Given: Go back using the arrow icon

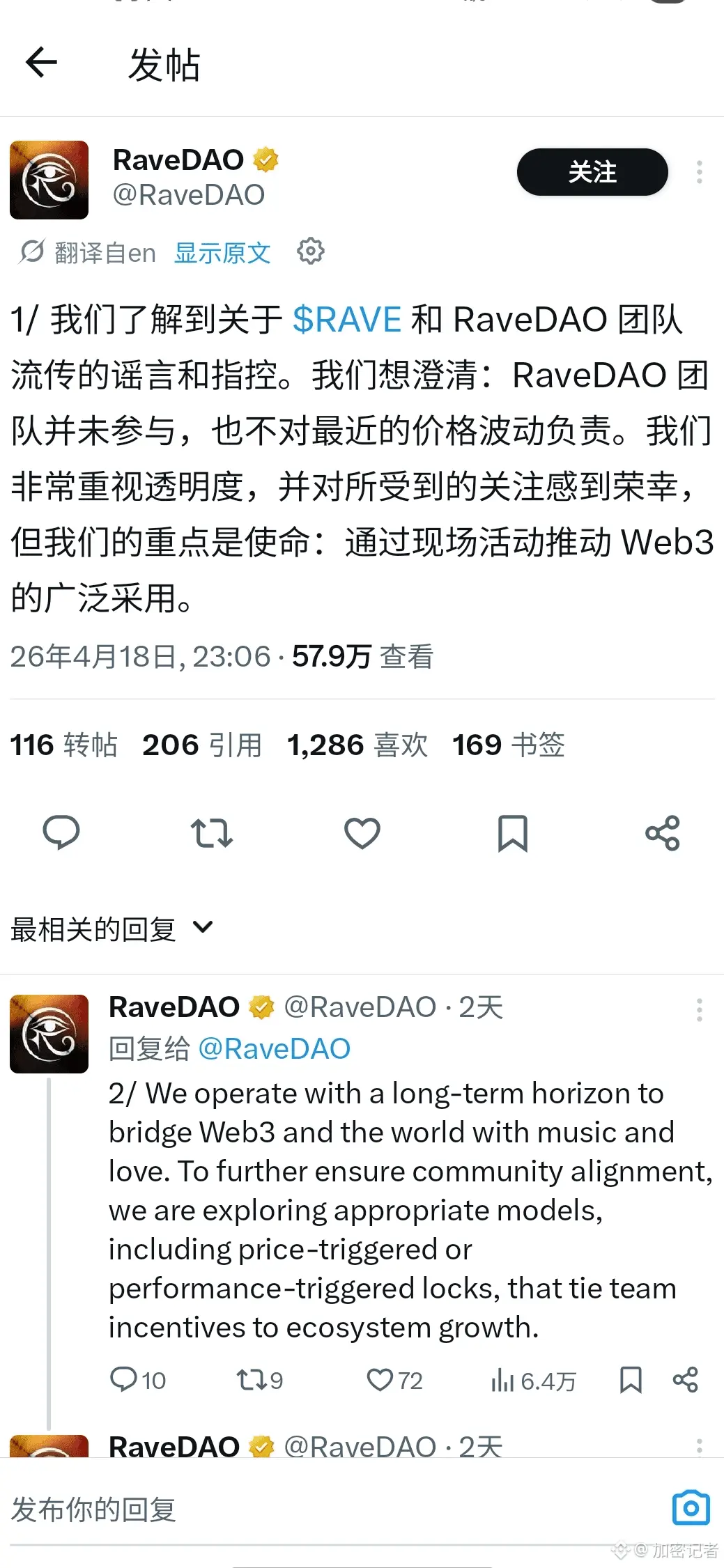Looking at the screenshot, I should 41,63.
